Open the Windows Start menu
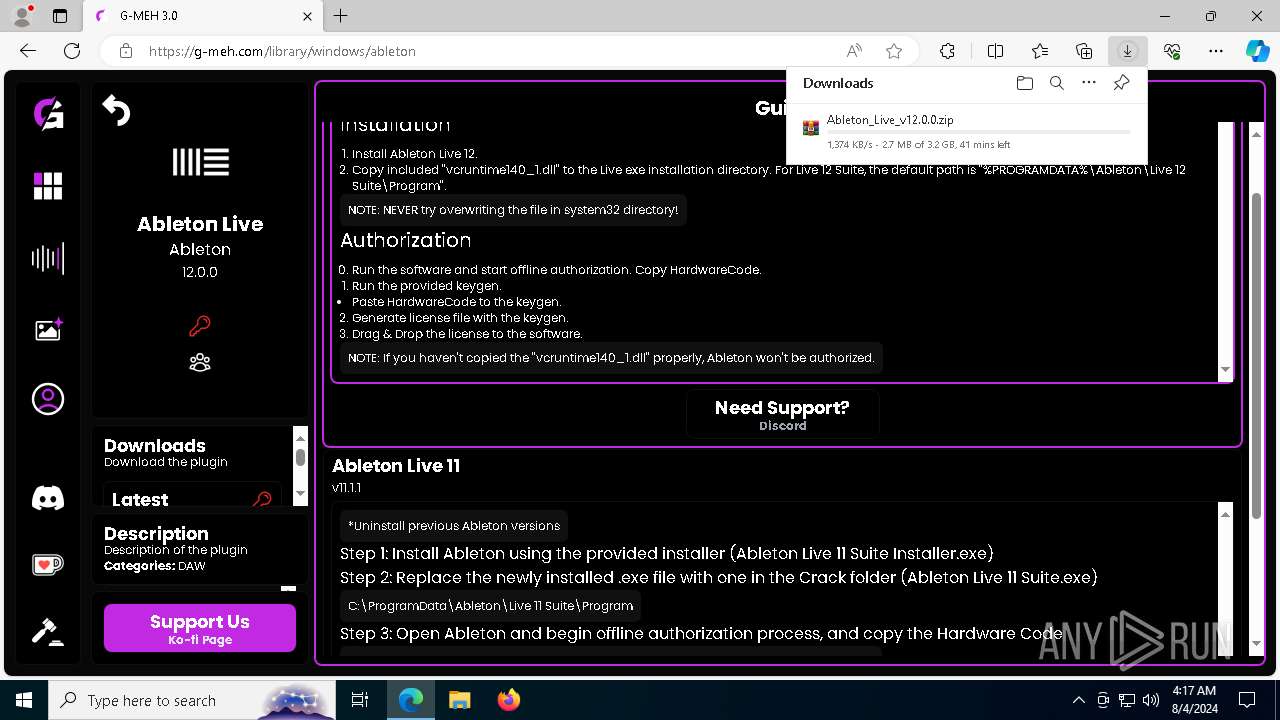The width and height of the screenshot is (1280, 720). (x=24, y=700)
